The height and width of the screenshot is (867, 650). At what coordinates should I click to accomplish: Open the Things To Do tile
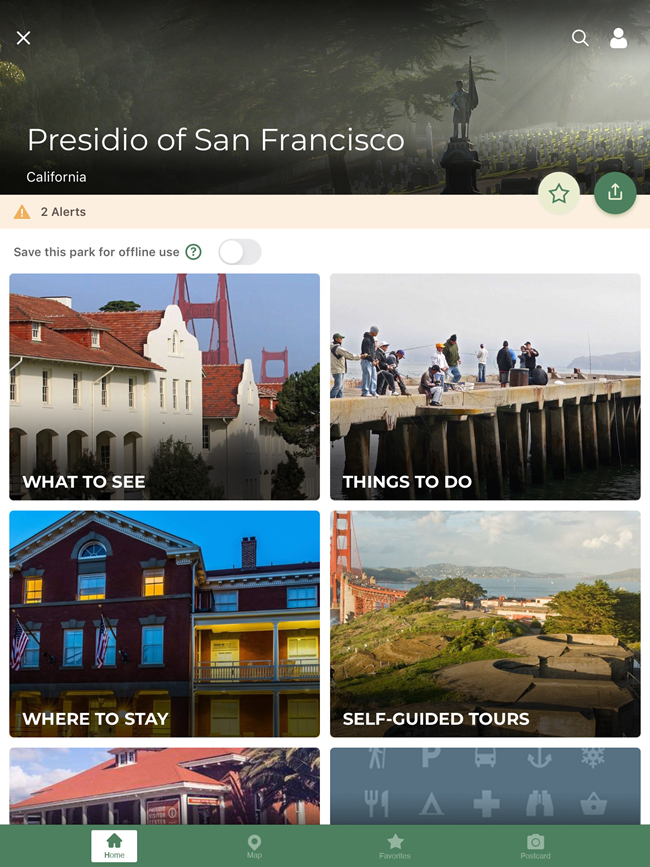coord(485,387)
